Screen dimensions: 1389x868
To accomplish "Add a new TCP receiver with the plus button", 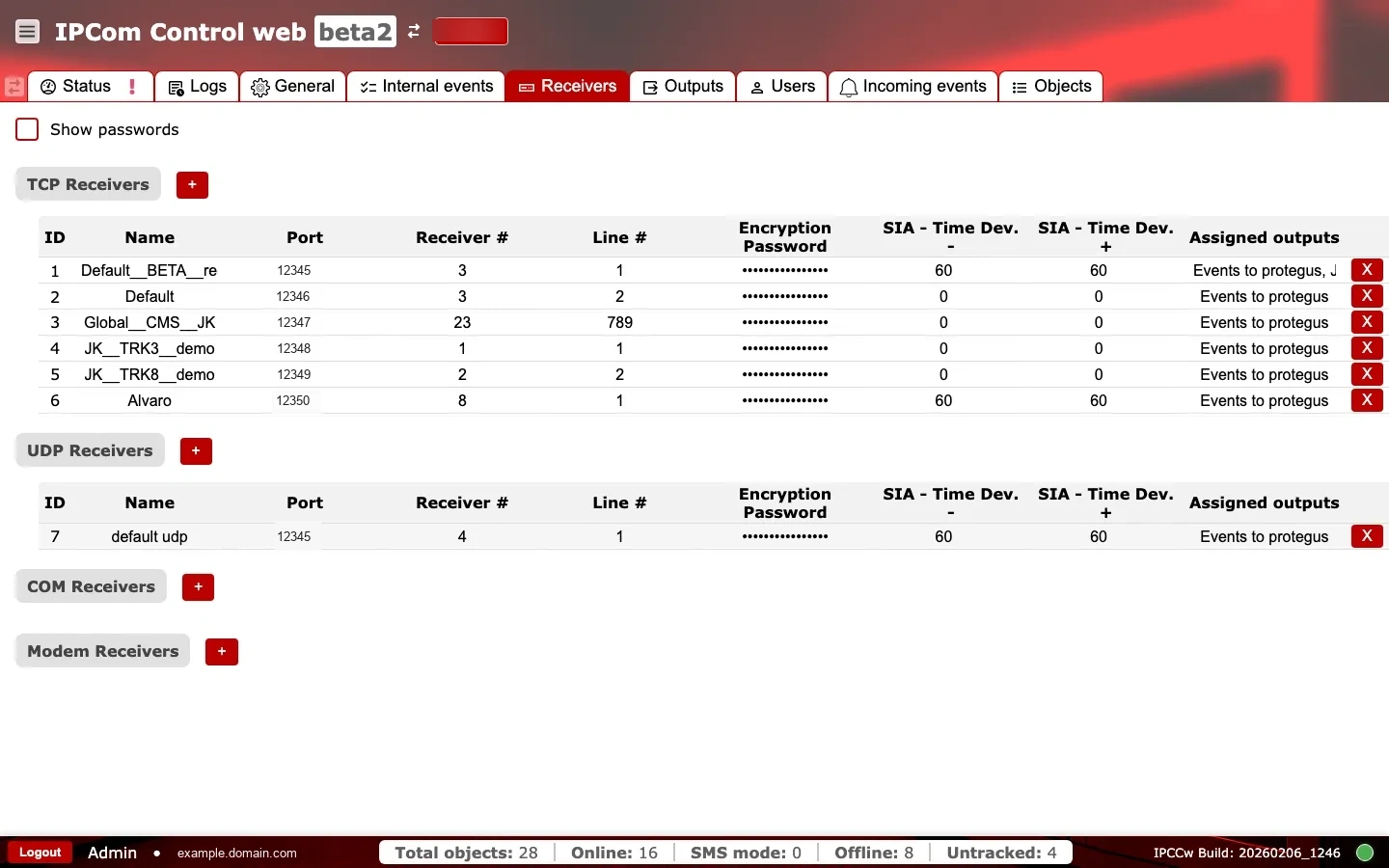I will pyautogui.click(x=192, y=184).
